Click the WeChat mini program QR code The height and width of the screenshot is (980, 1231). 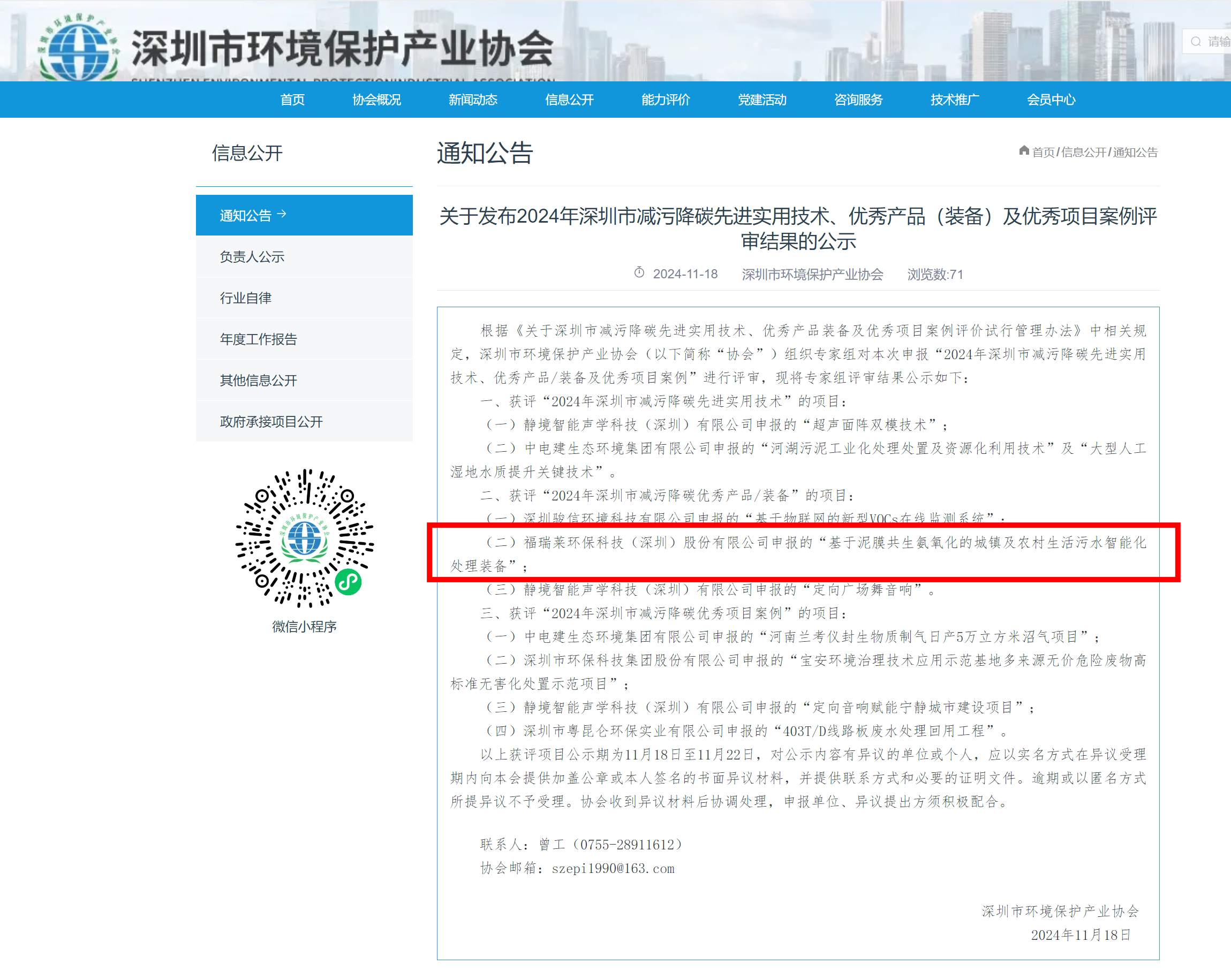tap(304, 538)
